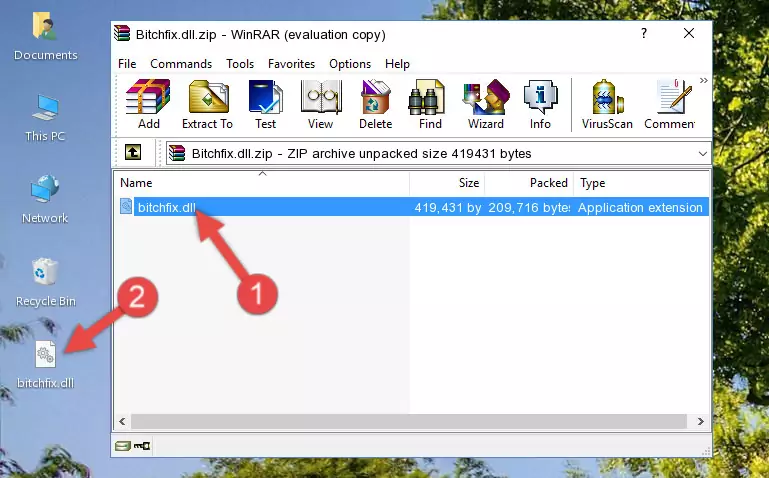Select the Network desktop icon

pyautogui.click(x=45, y=199)
